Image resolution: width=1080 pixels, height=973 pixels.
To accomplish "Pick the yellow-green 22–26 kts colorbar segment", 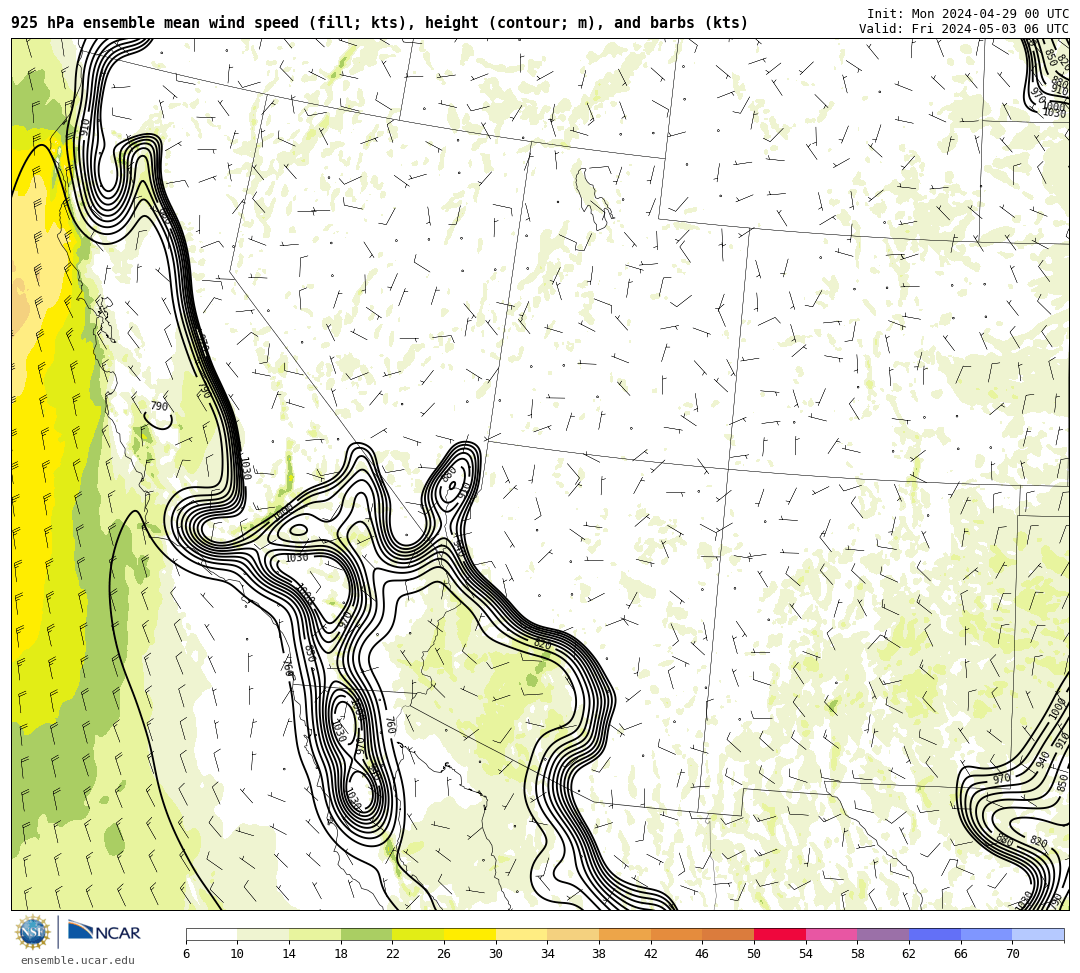I will [418, 934].
